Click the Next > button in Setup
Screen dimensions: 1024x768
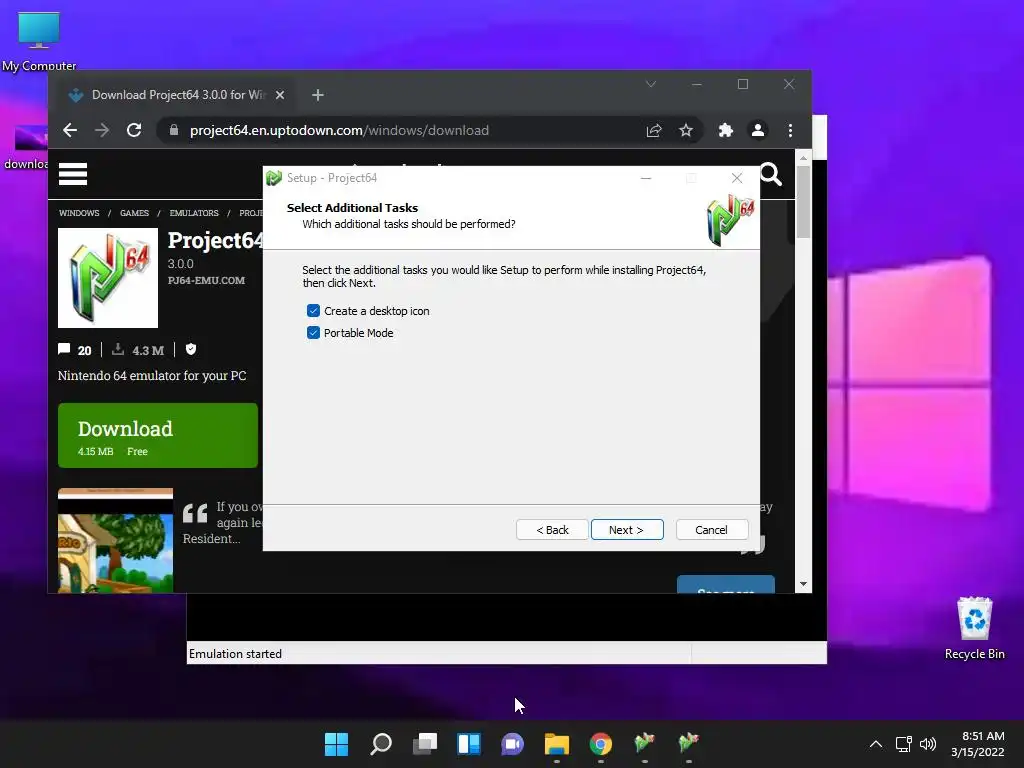pos(626,530)
